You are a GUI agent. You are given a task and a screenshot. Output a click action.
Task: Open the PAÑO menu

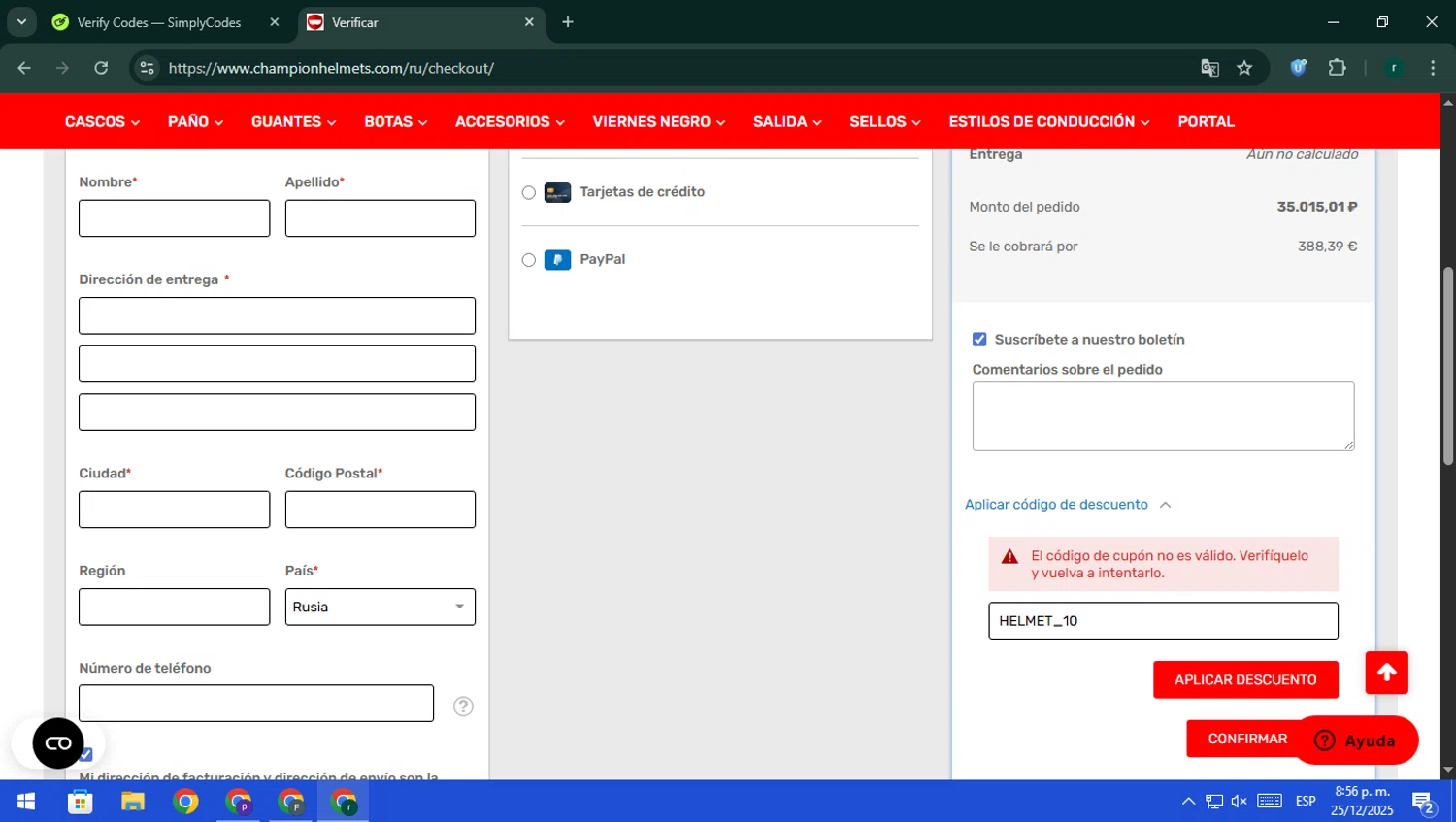[195, 121]
